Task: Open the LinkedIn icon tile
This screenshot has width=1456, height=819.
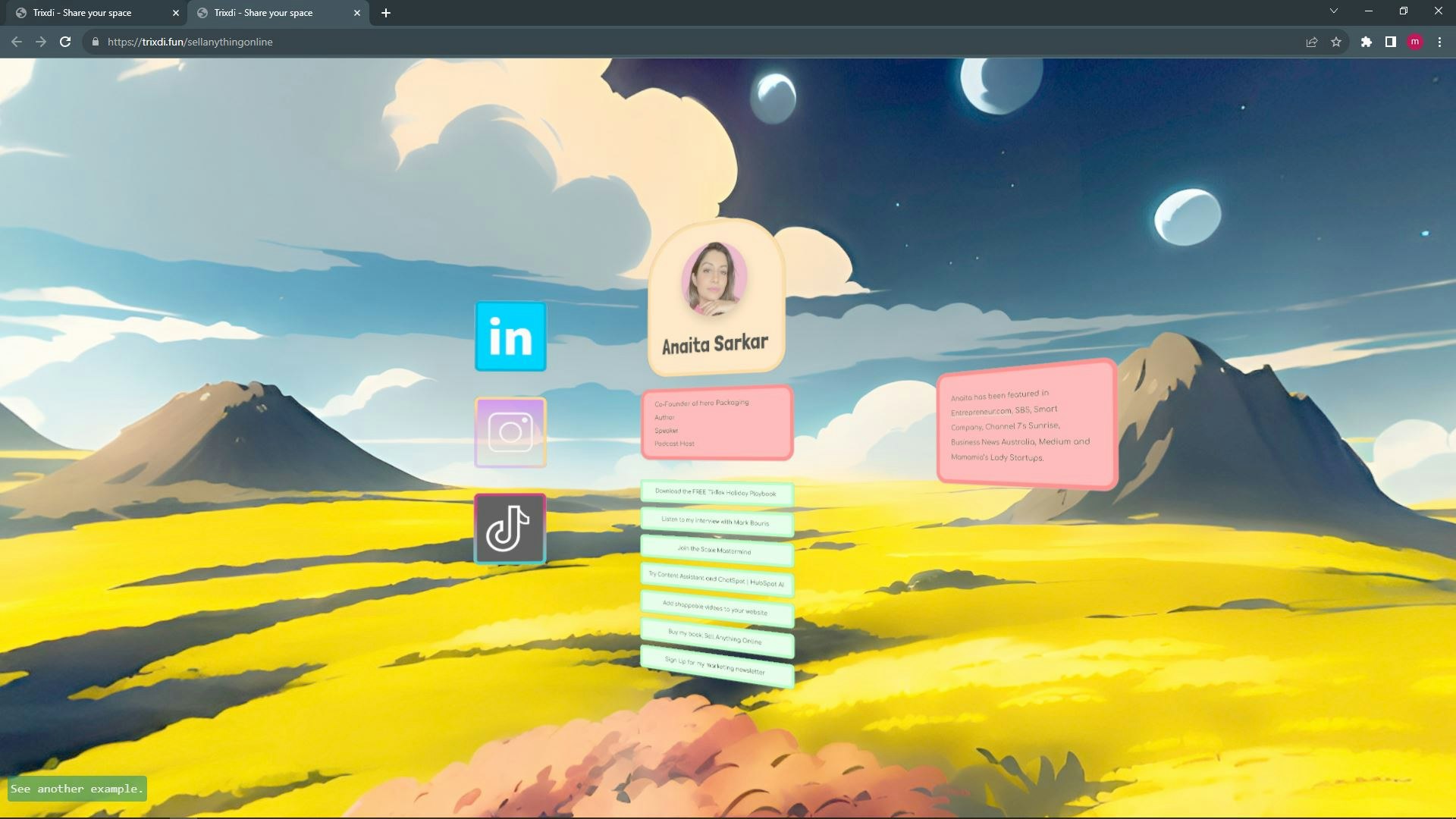Action: (510, 337)
